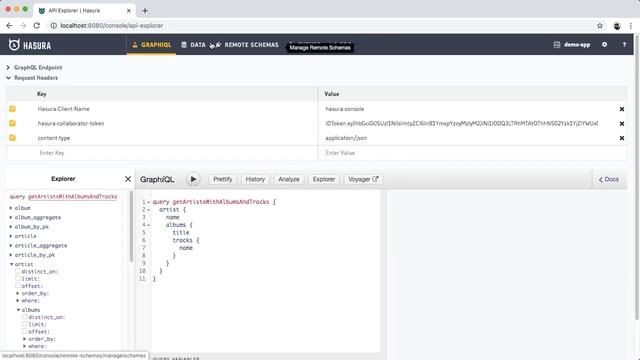
Task: Open query History
Action: (x=255, y=179)
